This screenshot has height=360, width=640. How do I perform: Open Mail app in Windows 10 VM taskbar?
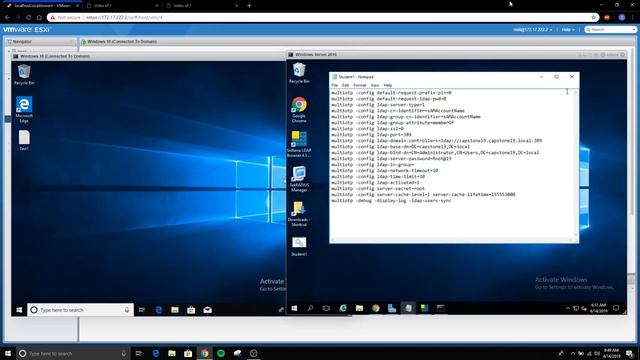[x=207, y=310]
